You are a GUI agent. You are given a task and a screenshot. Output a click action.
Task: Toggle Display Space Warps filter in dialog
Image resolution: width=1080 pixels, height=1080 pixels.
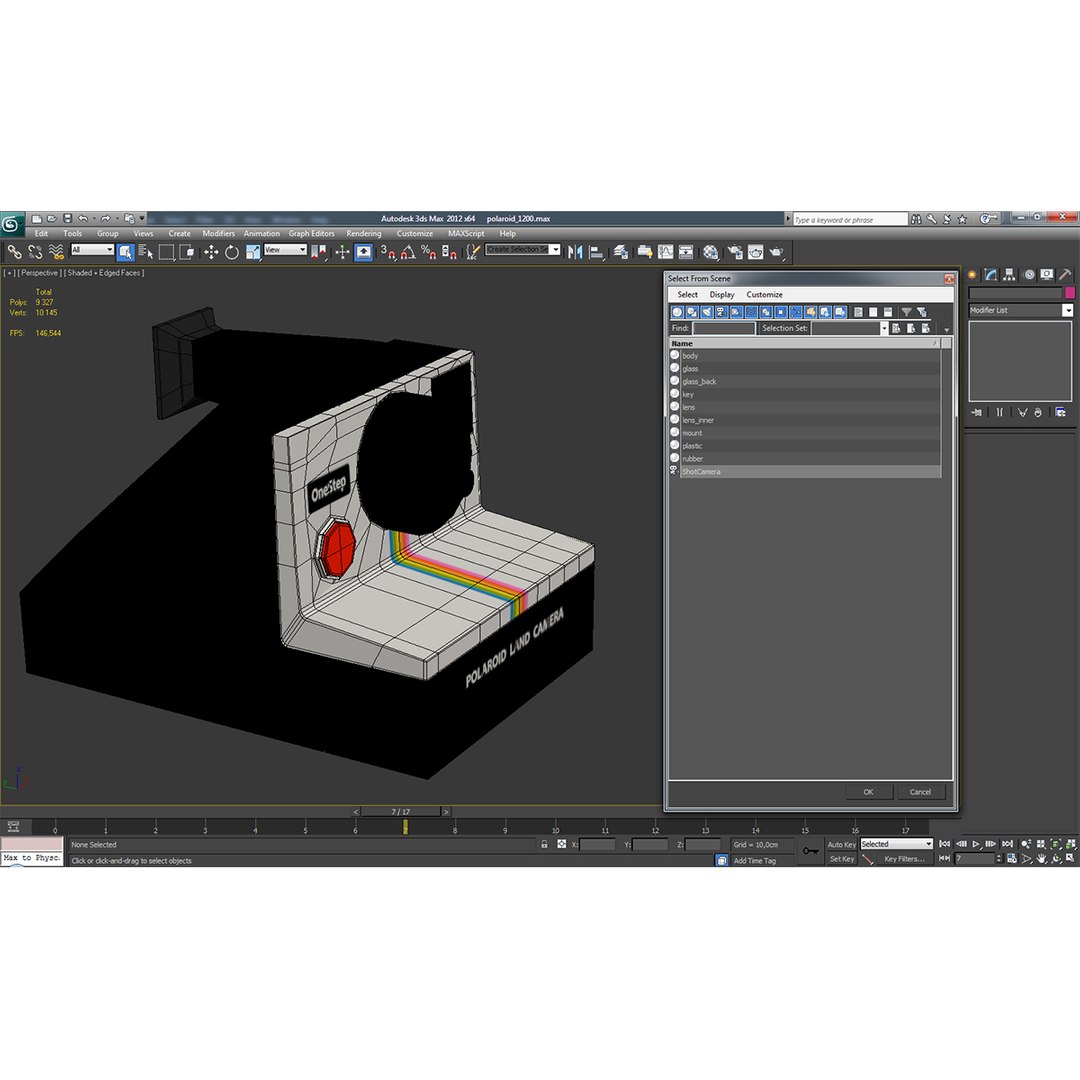(751, 312)
